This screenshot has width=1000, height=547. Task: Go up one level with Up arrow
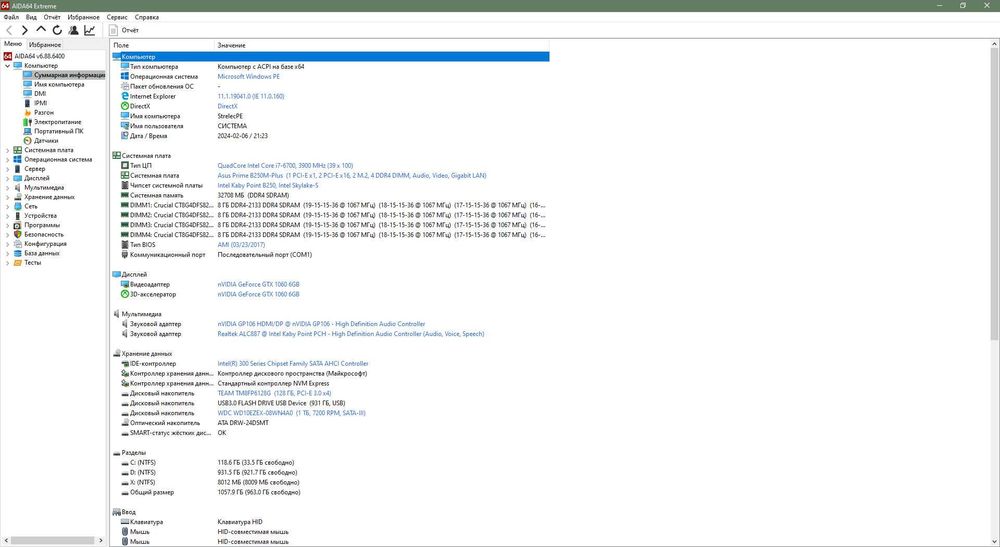tap(41, 30)
